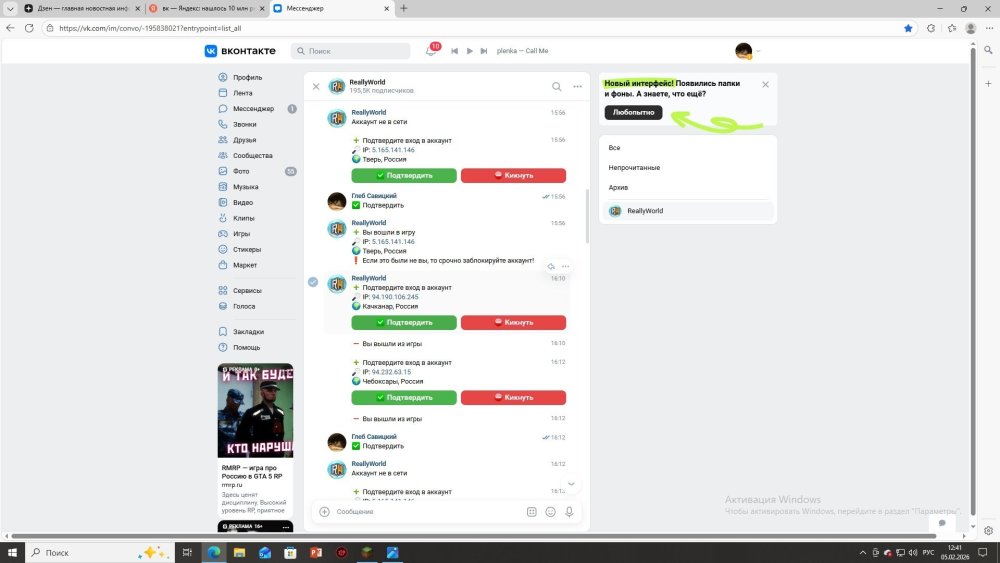Skip to the next track in the header player
This screenshot has height=563, width=1000.
(484, 51)
